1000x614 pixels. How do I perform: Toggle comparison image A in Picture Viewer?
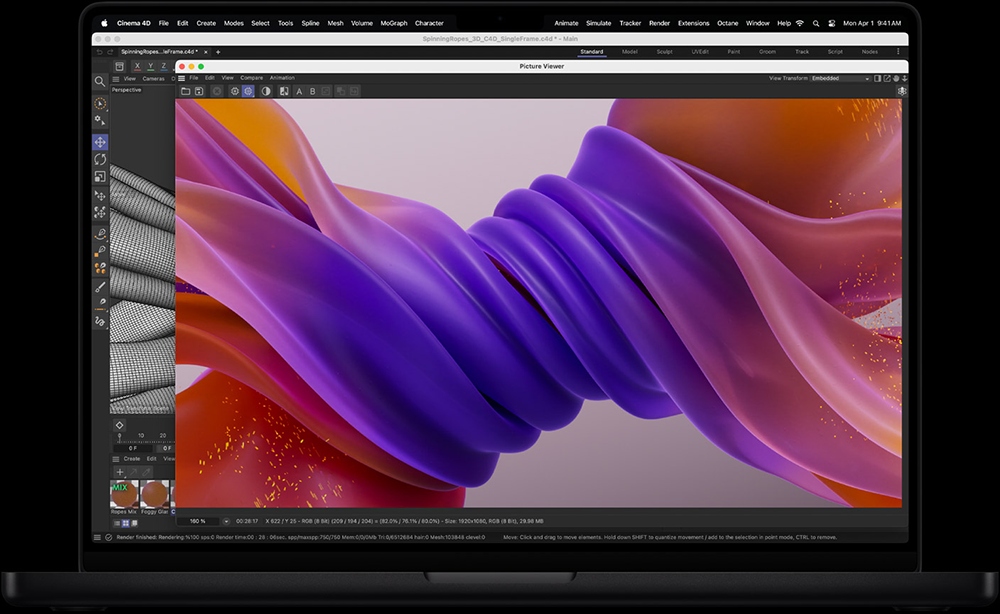click(x=298, y=90)
